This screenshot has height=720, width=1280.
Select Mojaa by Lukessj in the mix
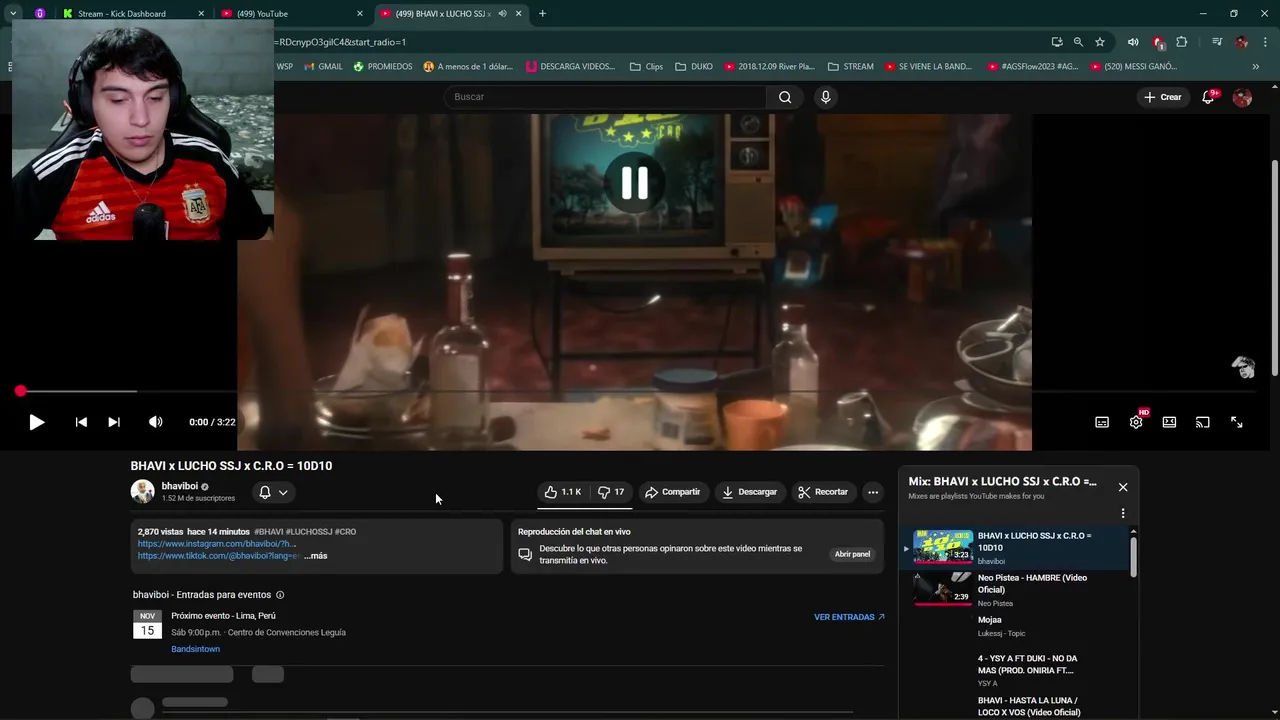[x=1015, y=626]
